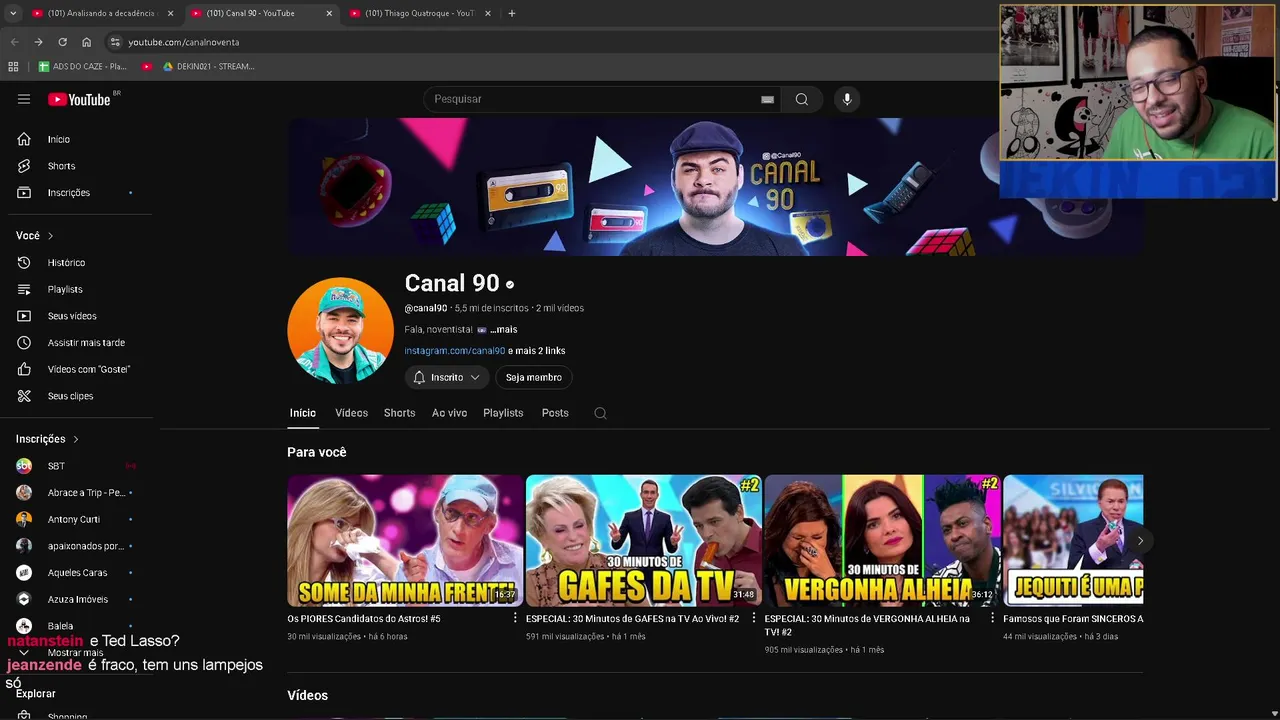Open options menu for Os PIORES Candidatos video
This screenshot has width=1280, height=720.
point(515,618)
